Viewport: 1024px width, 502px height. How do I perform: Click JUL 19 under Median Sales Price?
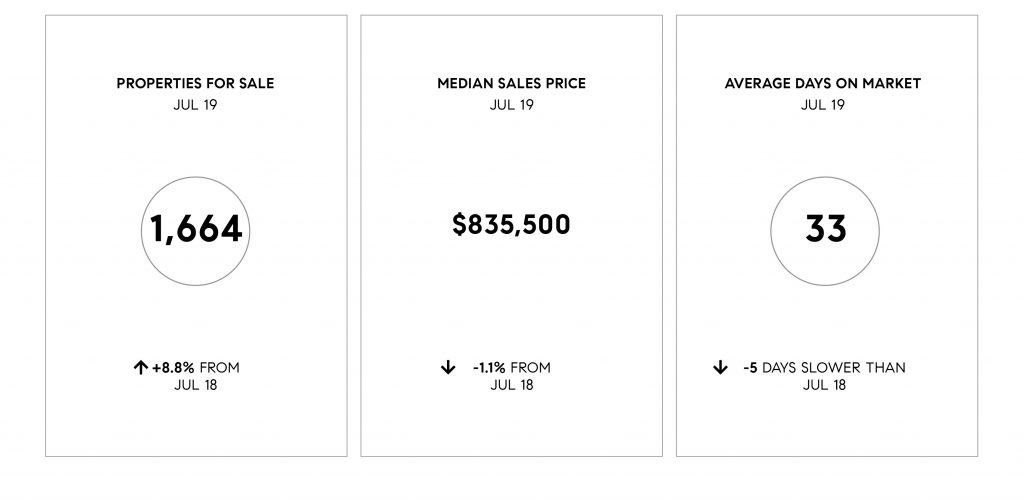[511, 104]
